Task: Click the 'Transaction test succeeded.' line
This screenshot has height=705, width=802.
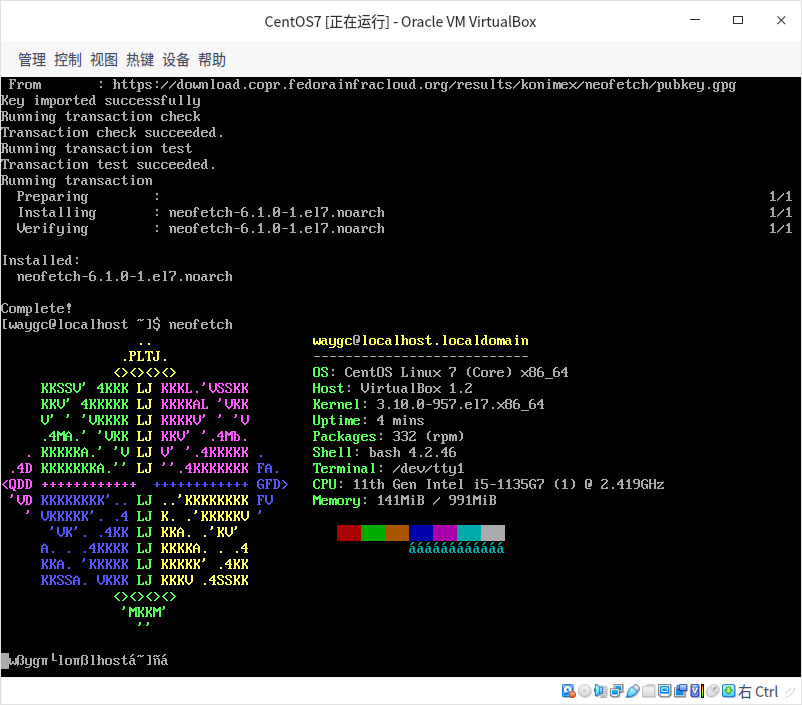Action: click(108, 165)
